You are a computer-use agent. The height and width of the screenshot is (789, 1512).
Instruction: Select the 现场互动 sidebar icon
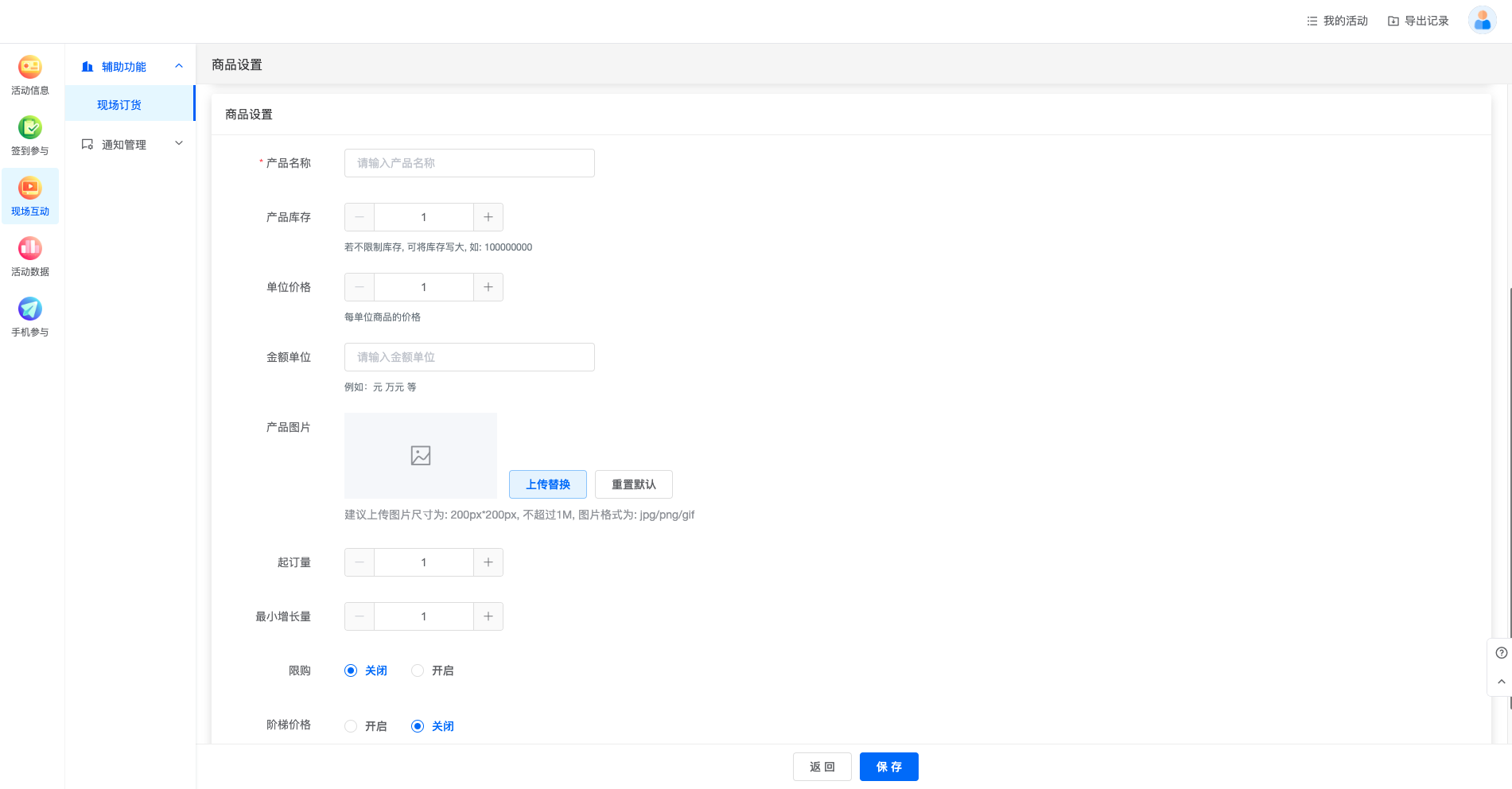pos(30,189)
